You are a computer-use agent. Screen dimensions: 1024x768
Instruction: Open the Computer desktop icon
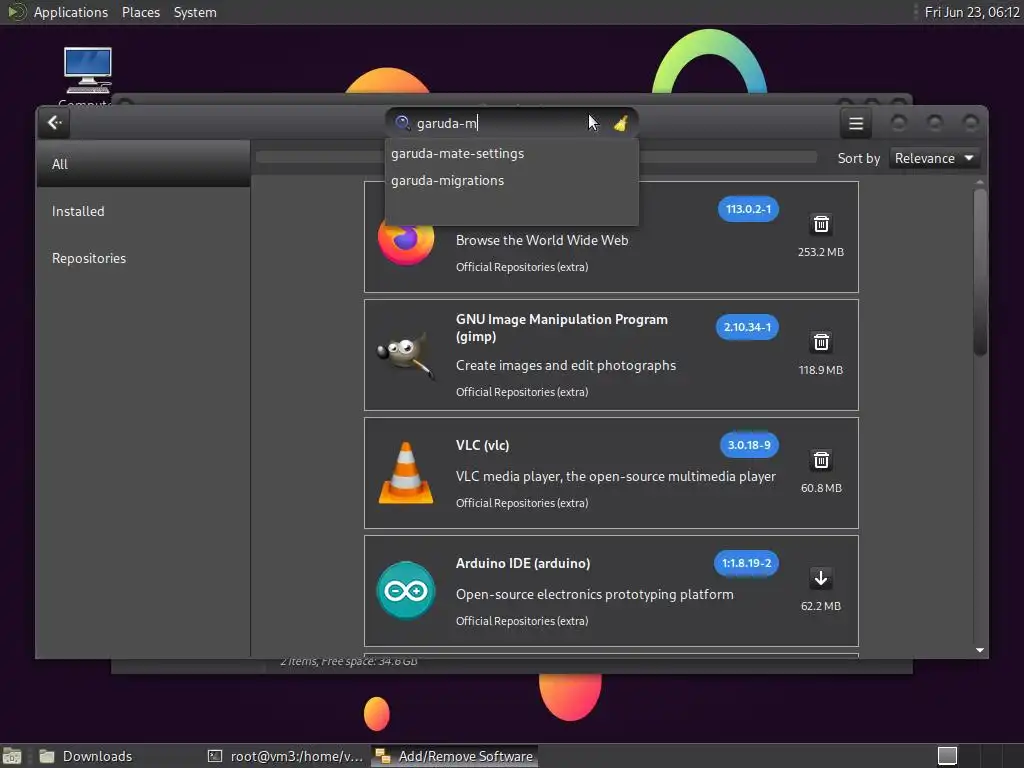[88, 71]
